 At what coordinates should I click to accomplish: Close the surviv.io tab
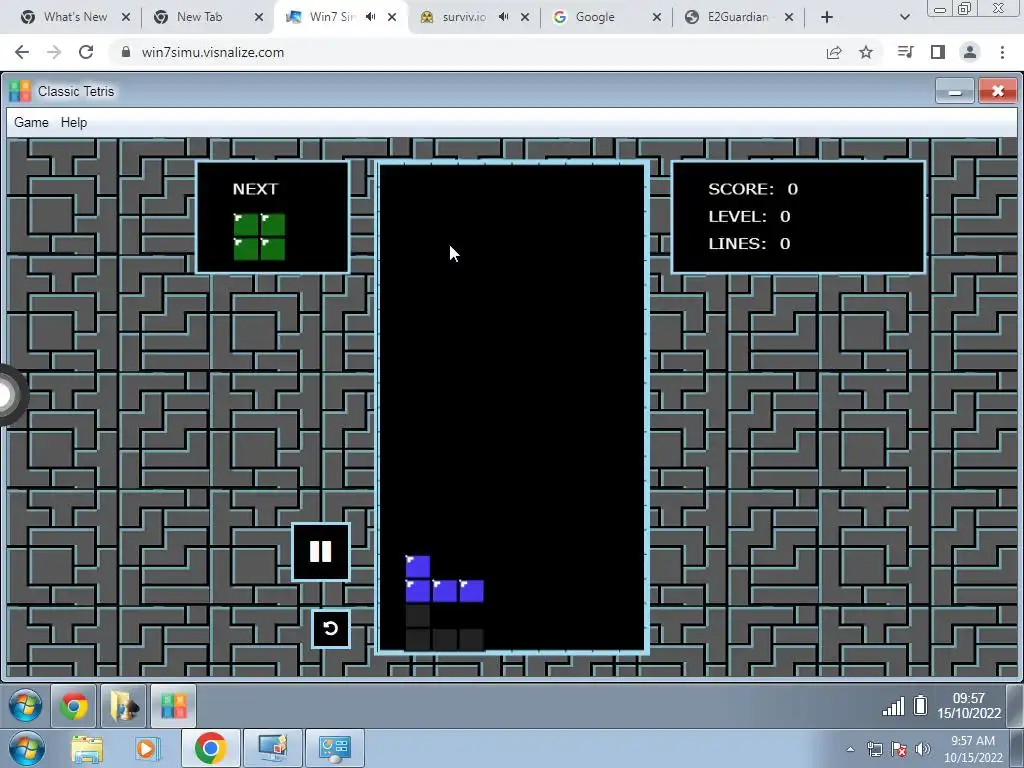pos(525,17)
